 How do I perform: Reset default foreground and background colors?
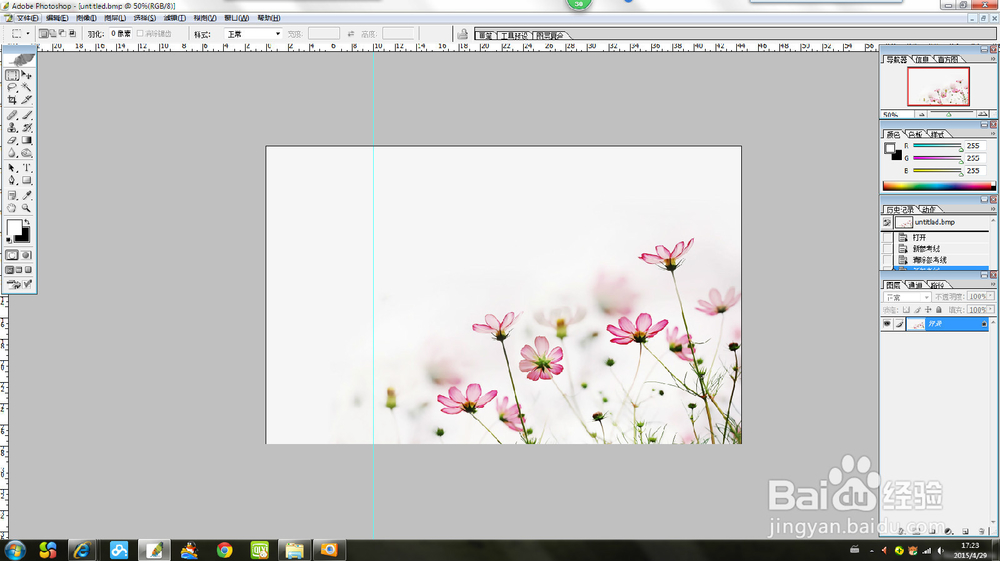point(9,240)
